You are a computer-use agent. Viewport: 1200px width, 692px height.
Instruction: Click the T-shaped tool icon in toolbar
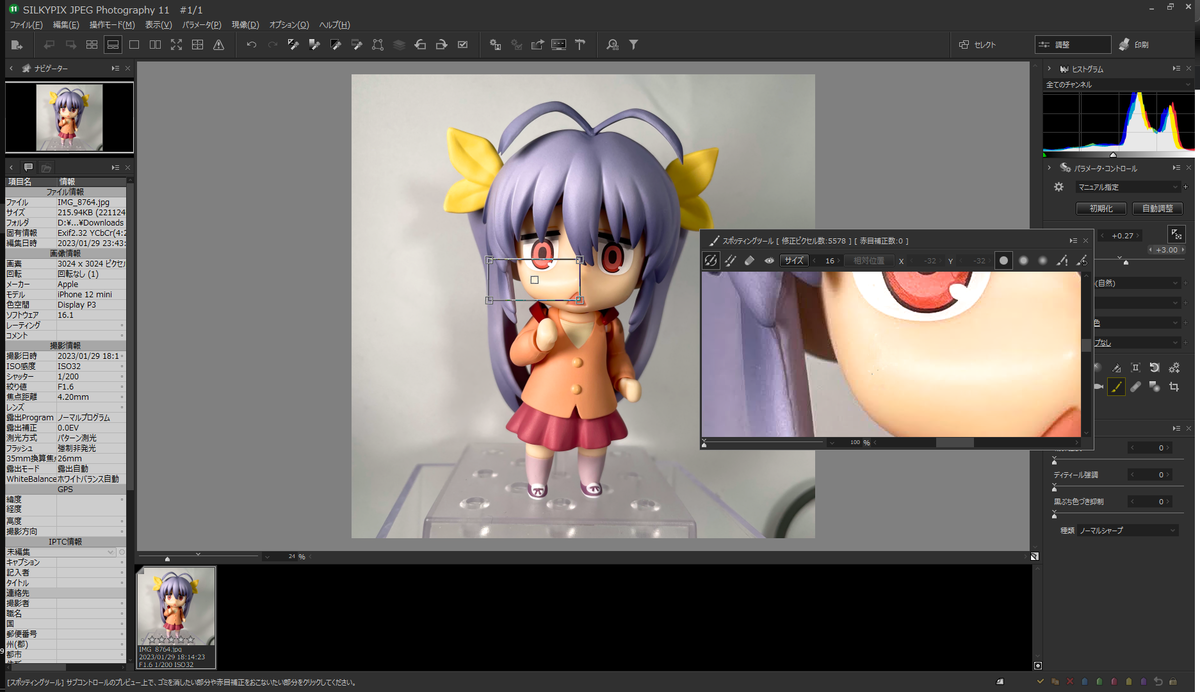point(579,45)
